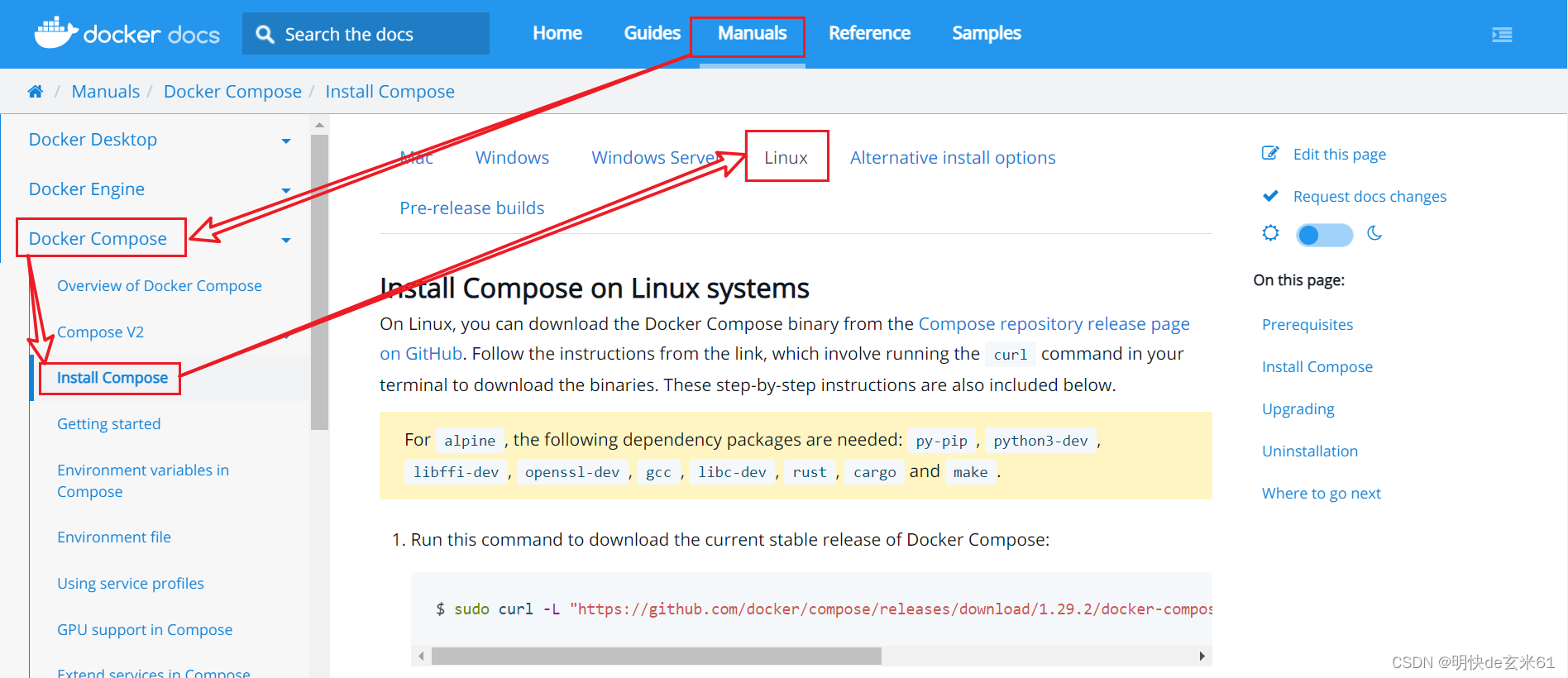Click the 'Install Compose on Linux systems' heading
This screenshot has height=678, width=1568.
[594, 289]
